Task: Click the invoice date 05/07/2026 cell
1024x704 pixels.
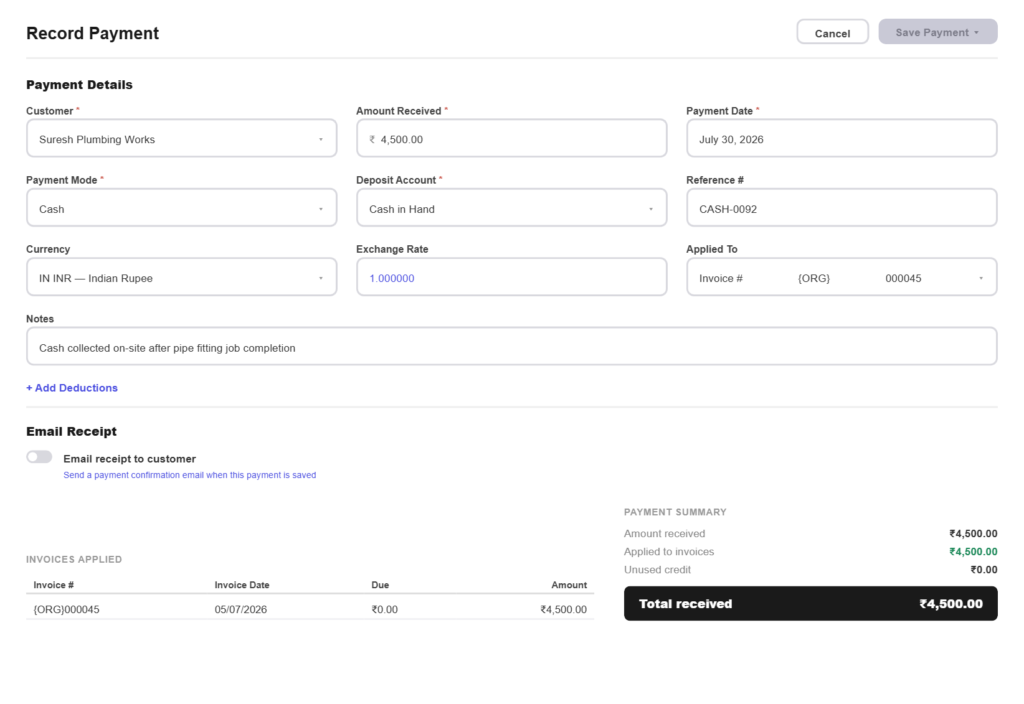Action: 240,609
